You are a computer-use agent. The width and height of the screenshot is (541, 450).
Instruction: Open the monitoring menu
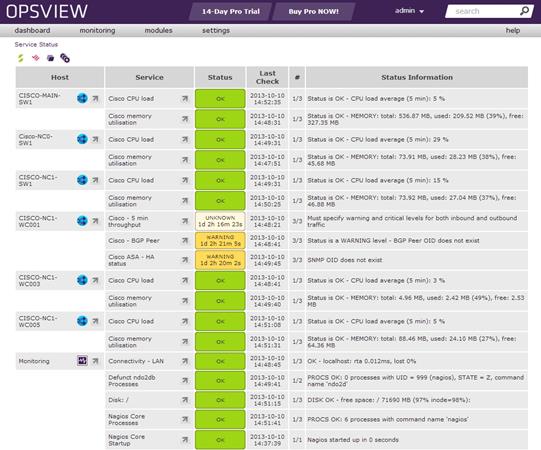tap(97, 30)
